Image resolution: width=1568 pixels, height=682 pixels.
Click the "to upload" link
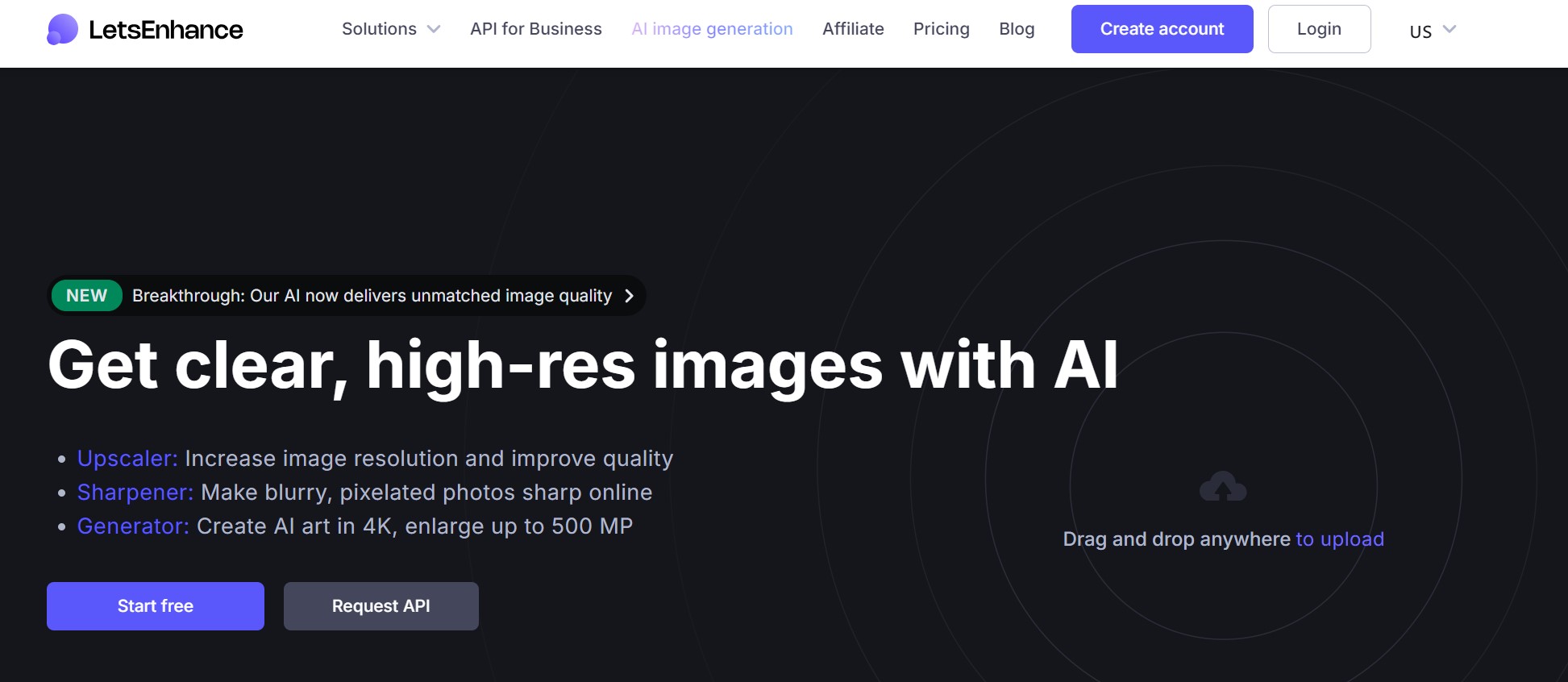click(x=1339, y=539)
